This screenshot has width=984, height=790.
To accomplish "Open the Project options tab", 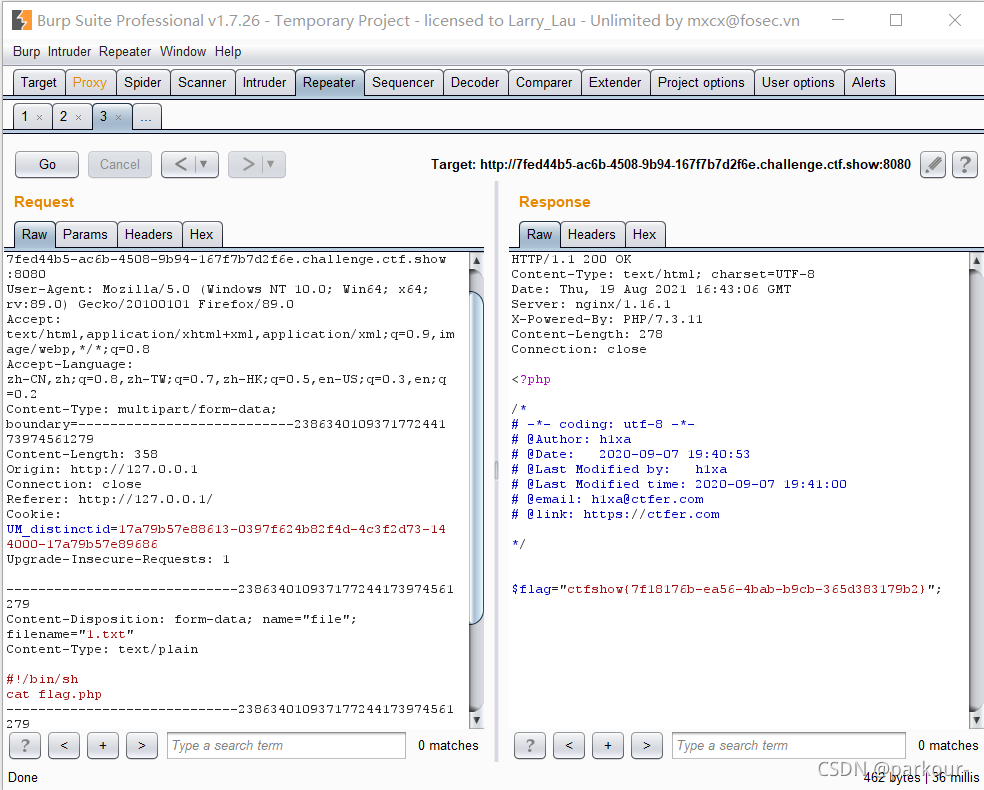I will coord(701,83).
